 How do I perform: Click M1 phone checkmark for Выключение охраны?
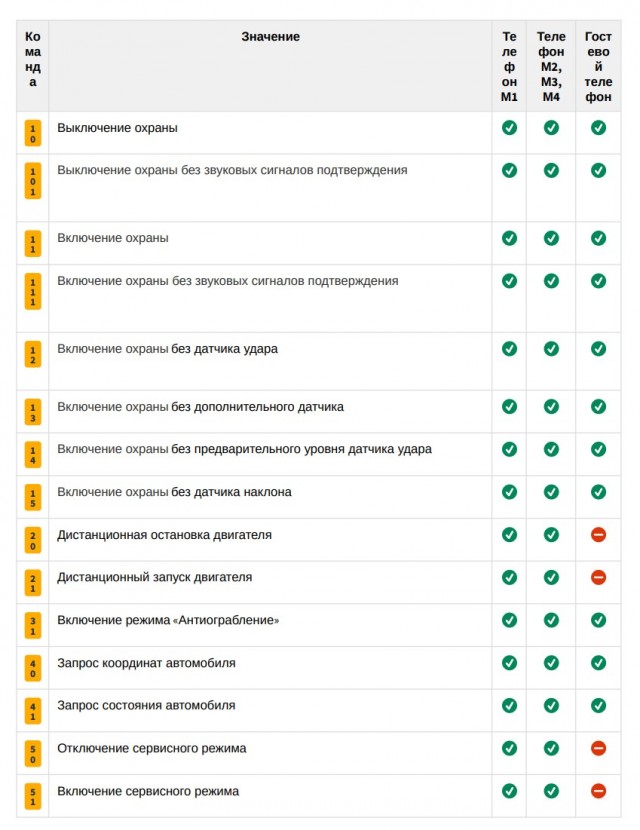click(x=509, y=128)
